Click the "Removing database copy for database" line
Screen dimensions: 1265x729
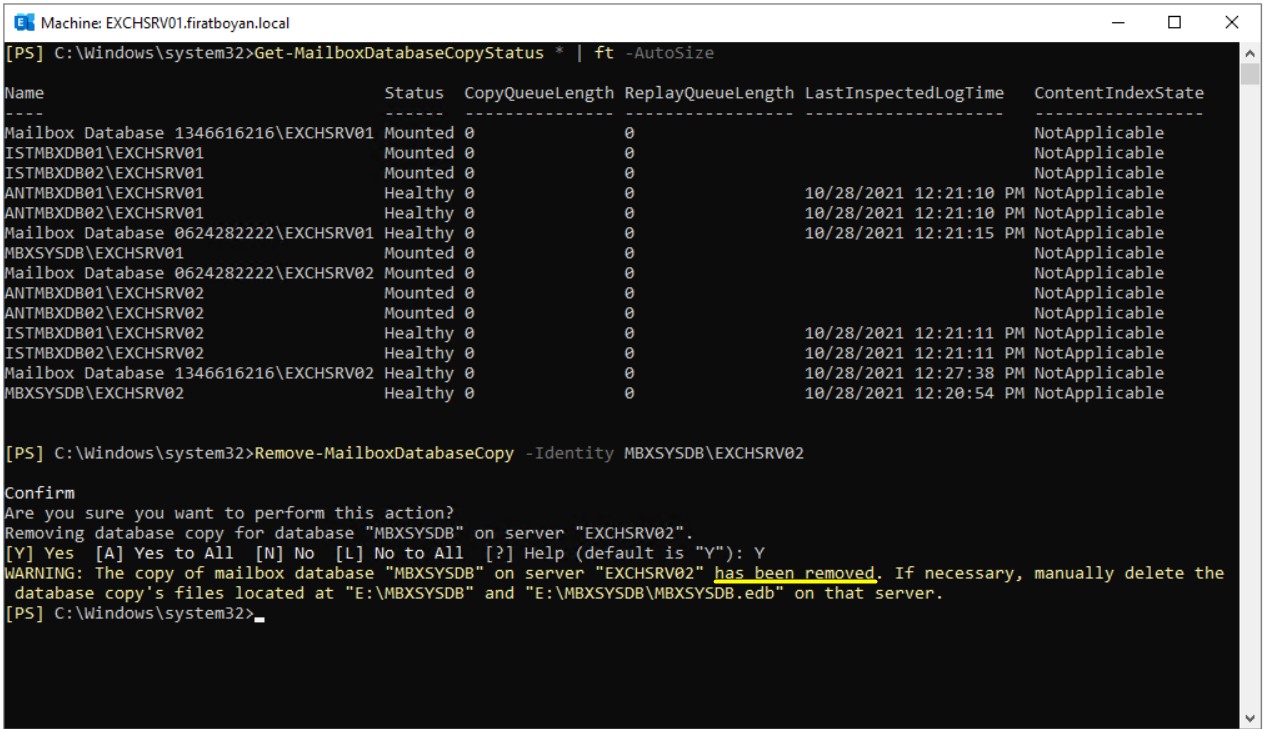coord(349,533)
